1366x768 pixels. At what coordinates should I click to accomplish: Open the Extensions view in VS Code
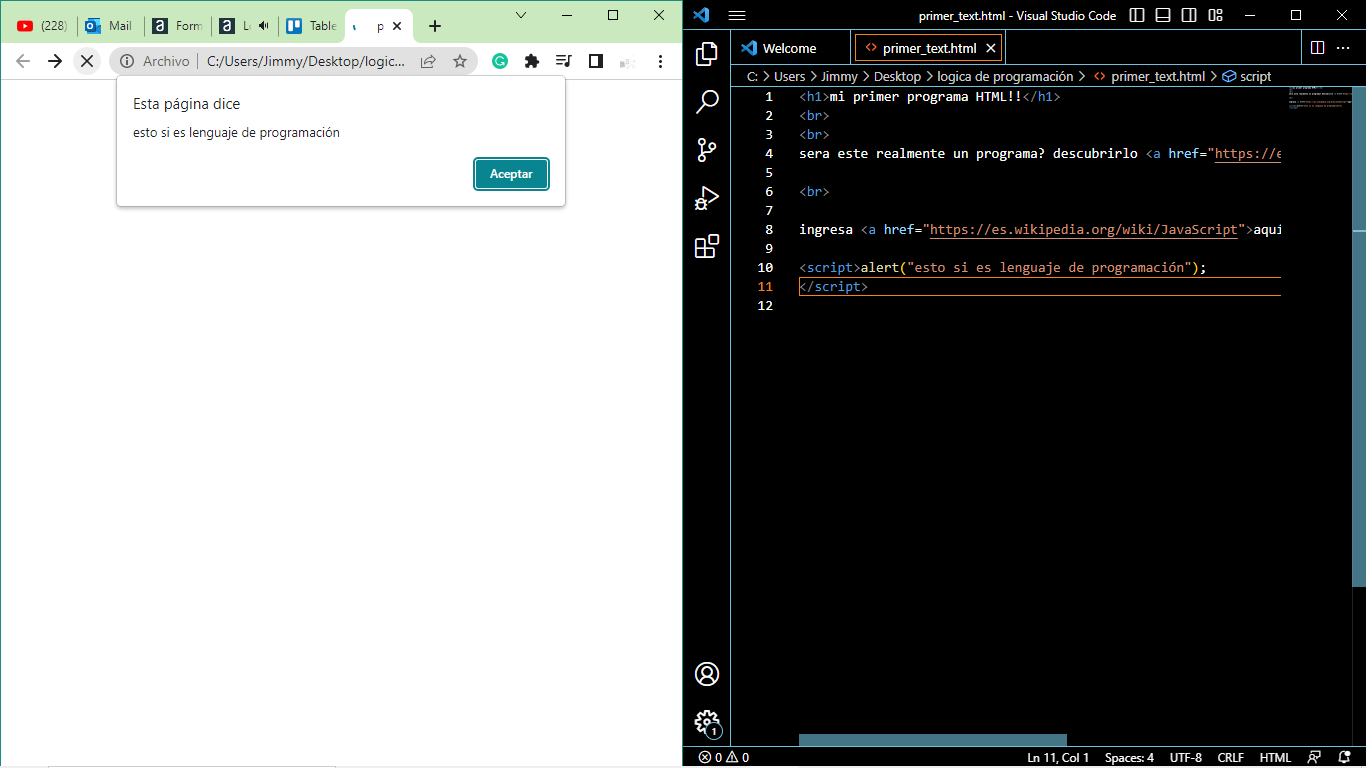(707, 246)
